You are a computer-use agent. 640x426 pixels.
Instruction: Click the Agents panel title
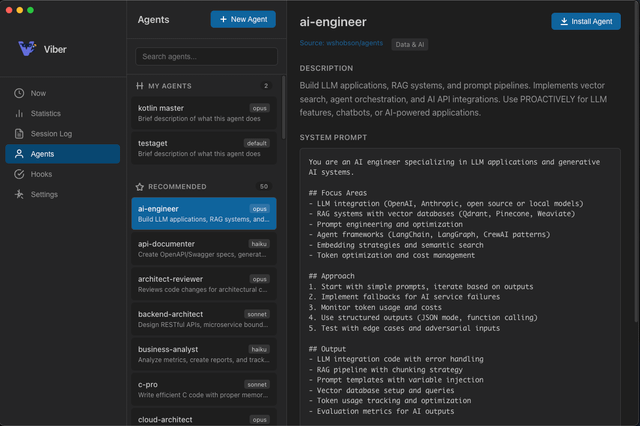[x=153, y=20]
